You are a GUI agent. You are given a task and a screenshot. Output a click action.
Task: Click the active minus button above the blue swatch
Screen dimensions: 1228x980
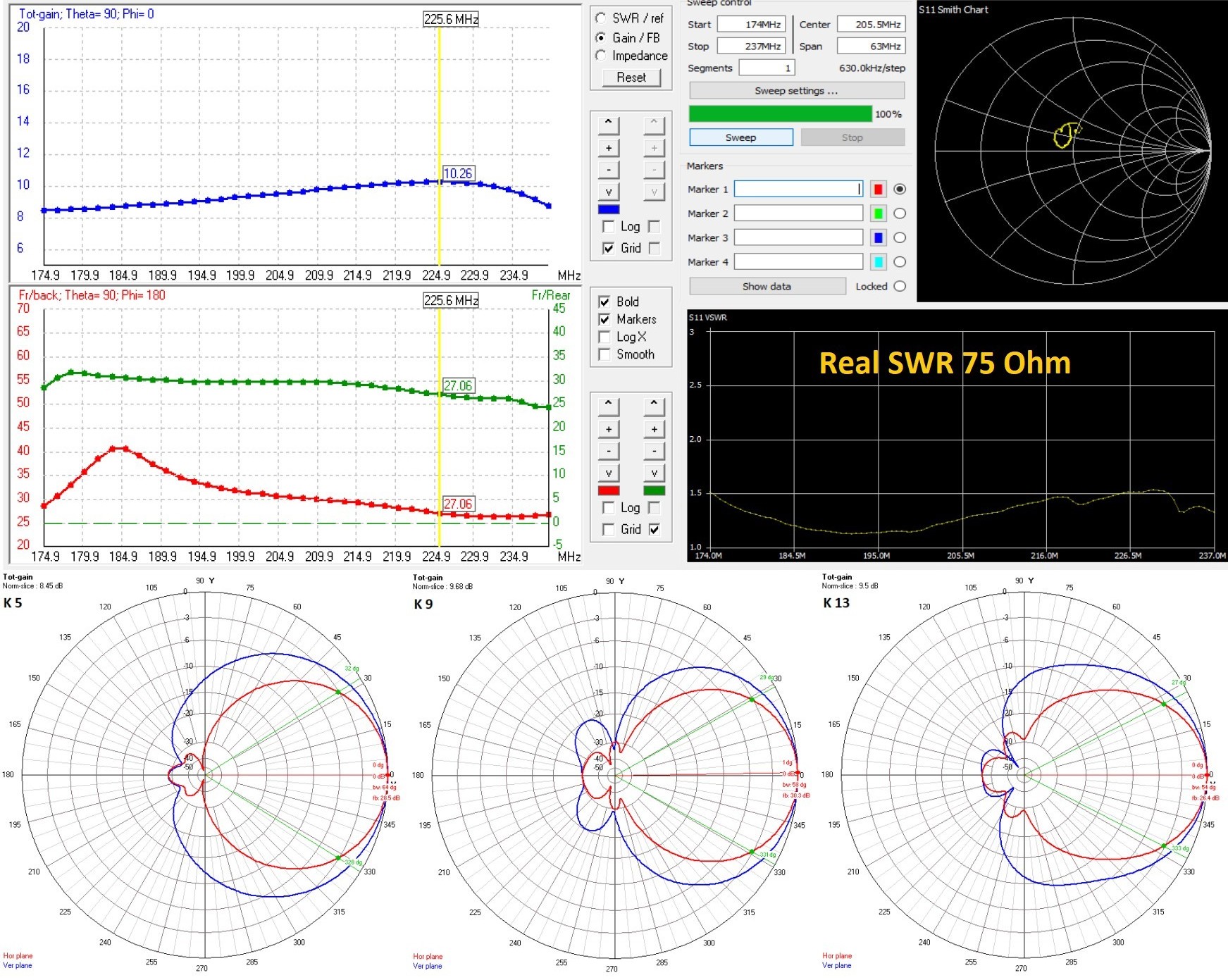pyautogui.click(x=609, y=170)
